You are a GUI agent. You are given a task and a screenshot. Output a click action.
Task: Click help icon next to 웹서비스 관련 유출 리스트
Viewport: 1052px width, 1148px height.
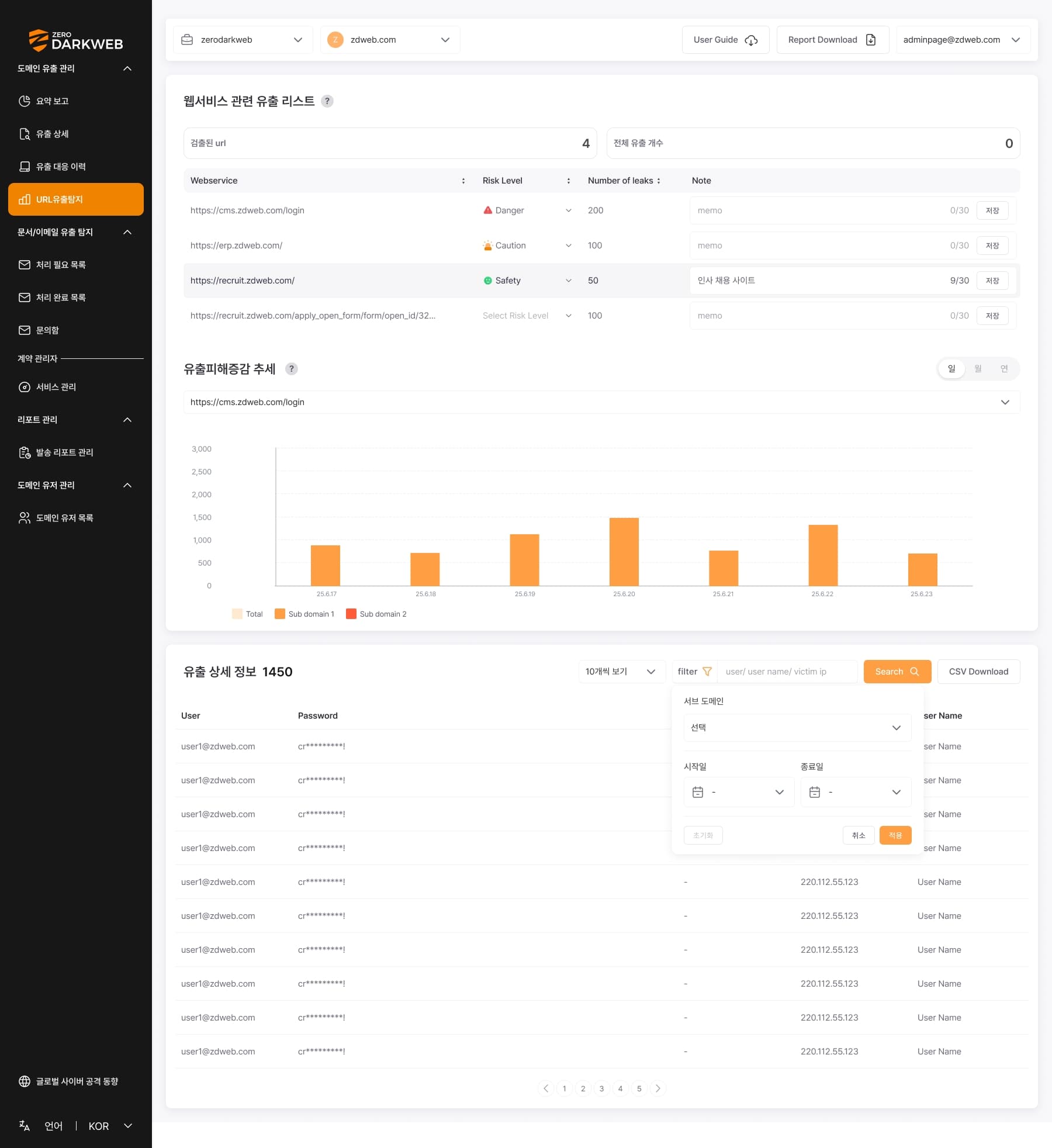[327, 101]
